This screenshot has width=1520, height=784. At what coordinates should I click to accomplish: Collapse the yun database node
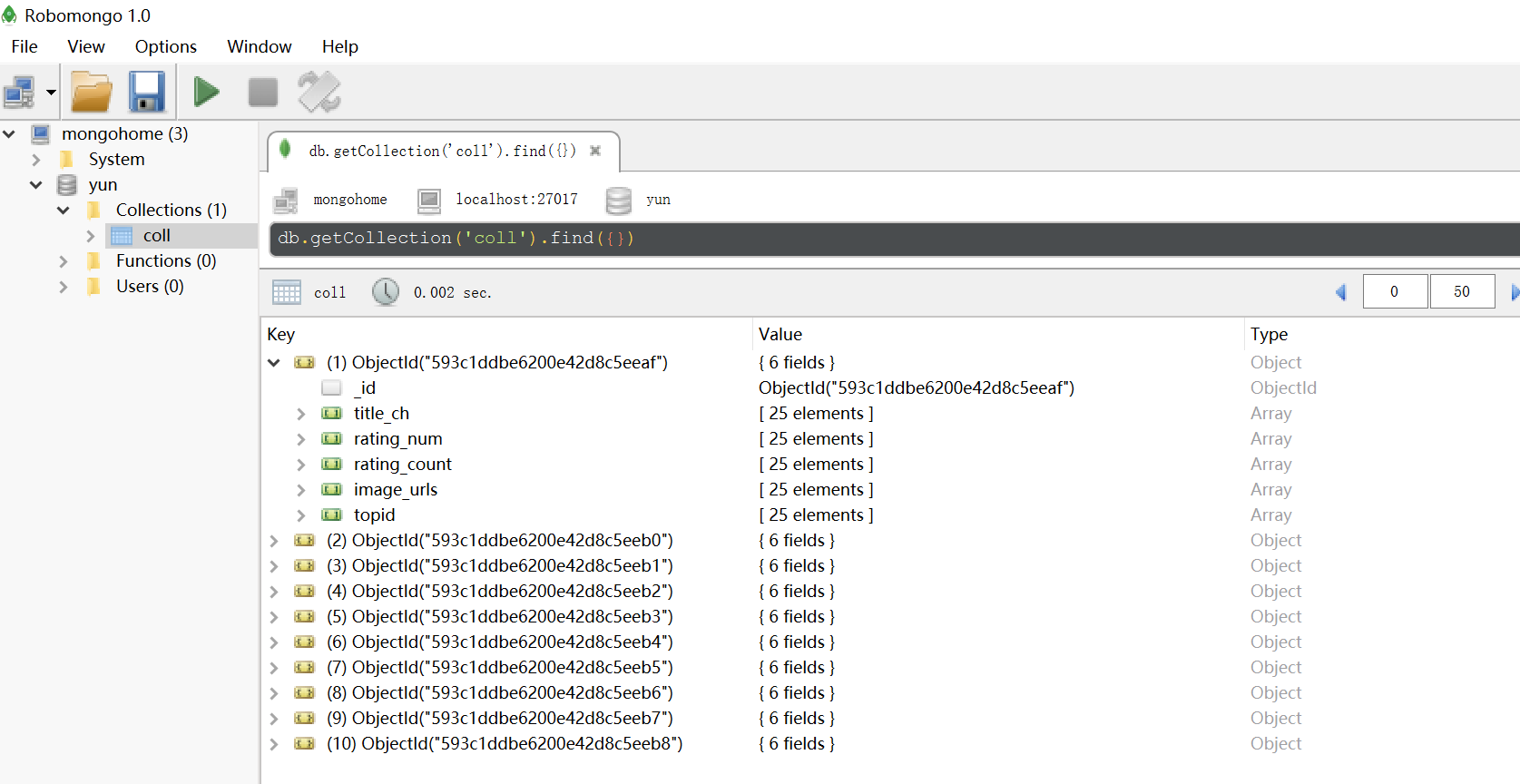tap(36, 184)
